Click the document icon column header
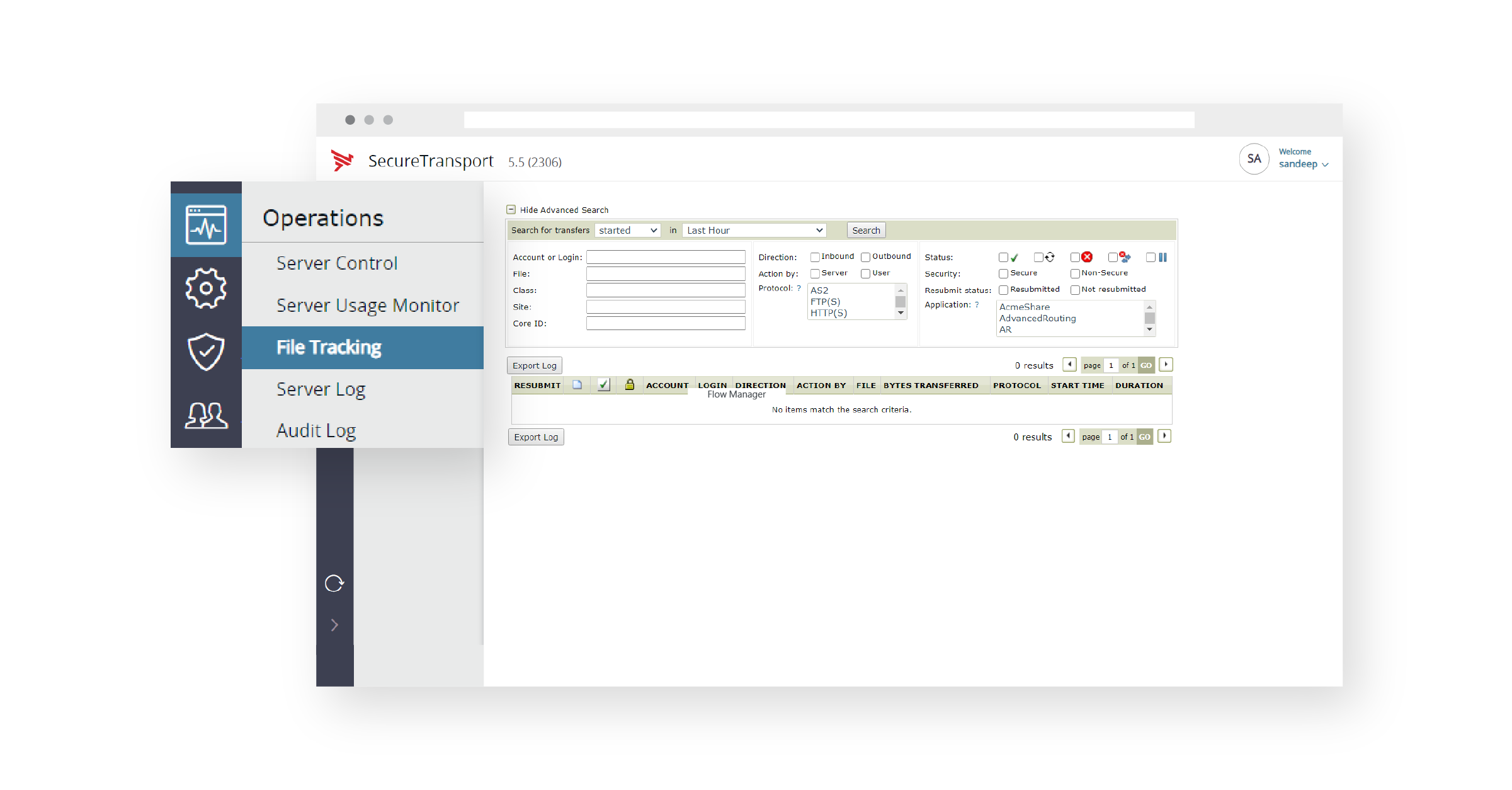Viewport: 1512px width, 790px height. coord(577,384)
